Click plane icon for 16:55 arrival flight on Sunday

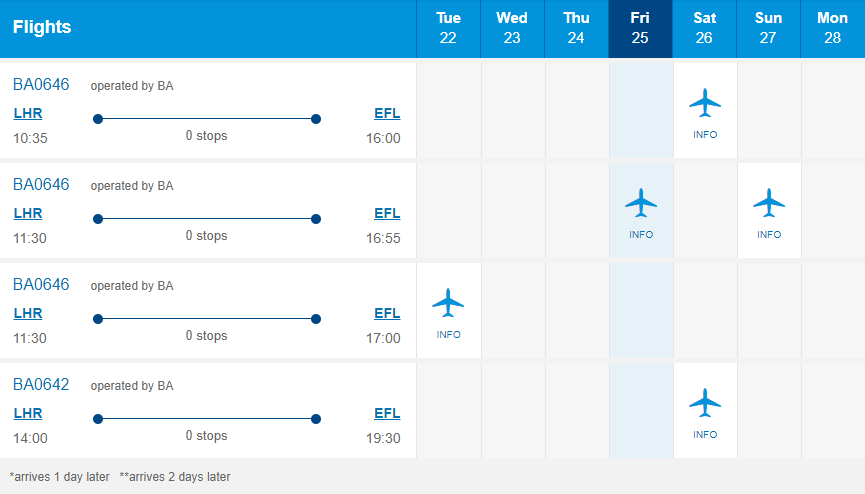click(x=769, y=203)
